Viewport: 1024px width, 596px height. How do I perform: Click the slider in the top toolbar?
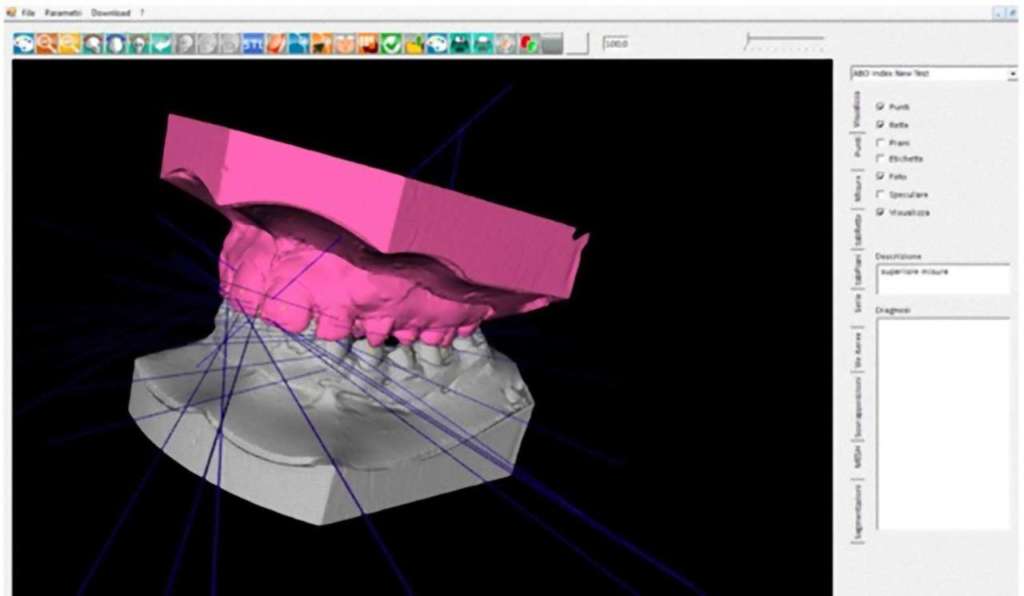(x=784, y=39)
